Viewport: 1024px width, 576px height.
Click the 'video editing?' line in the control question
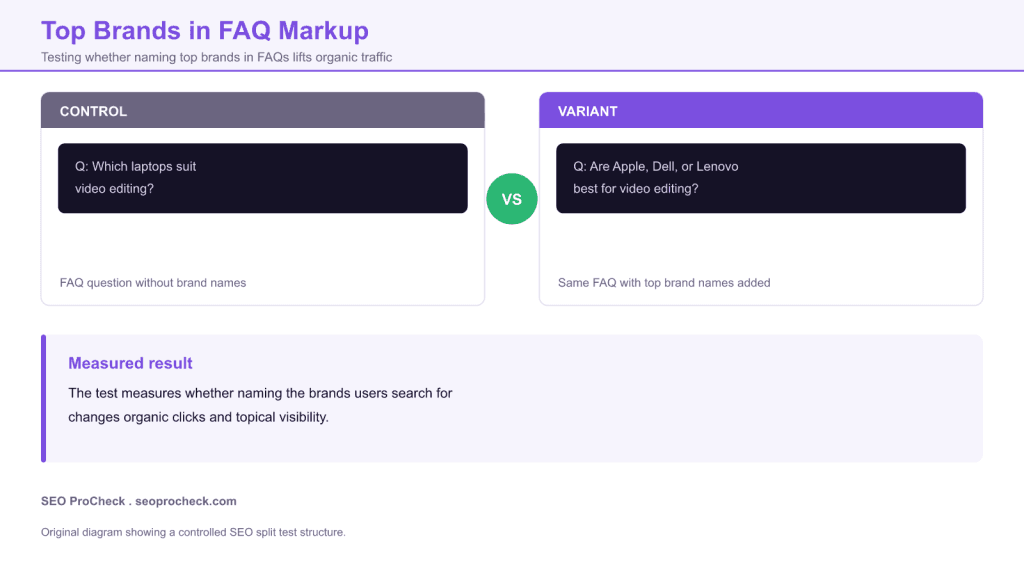pyautogui.click(x=114, y=189)
